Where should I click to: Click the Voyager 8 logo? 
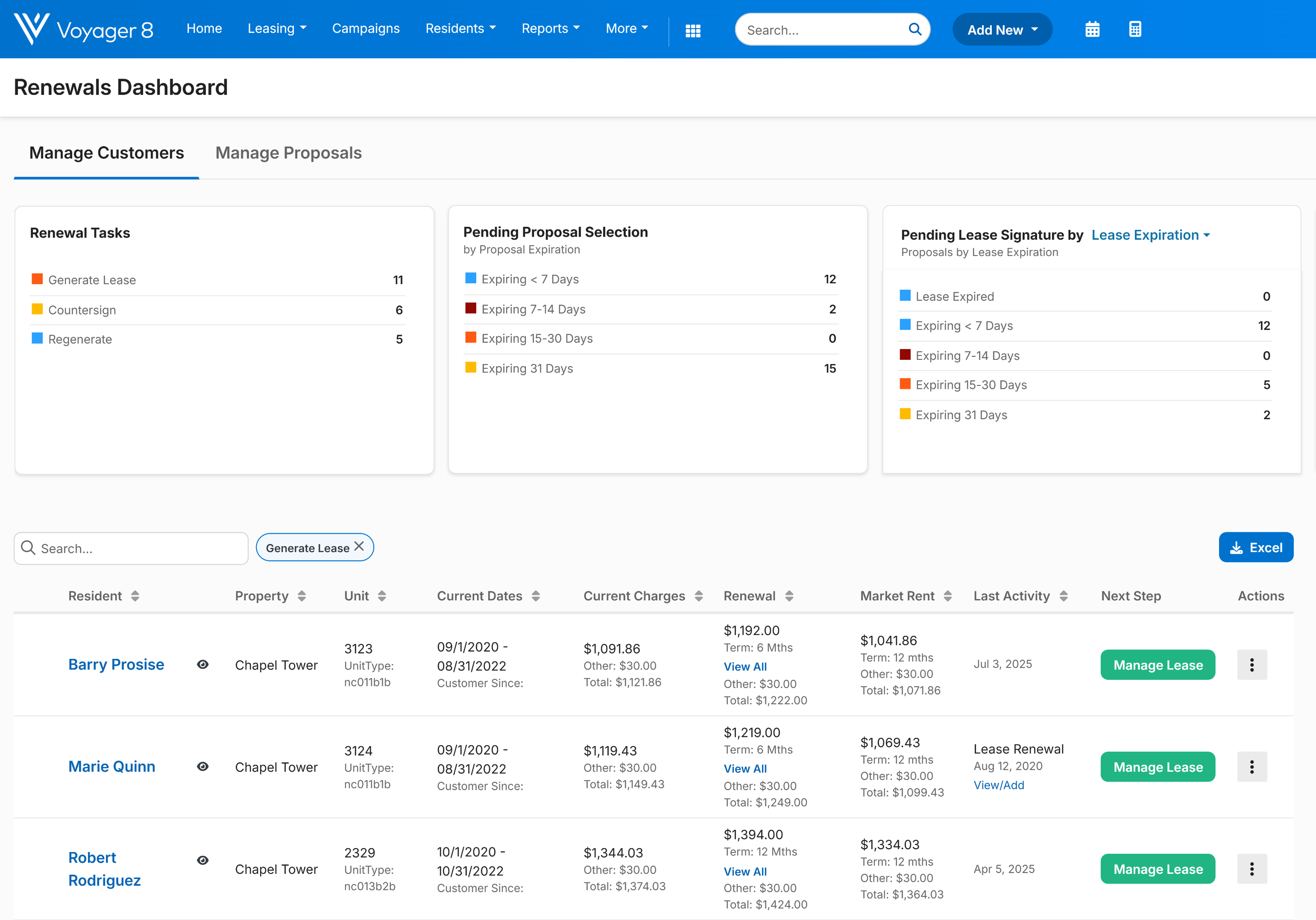coord(84,29)
